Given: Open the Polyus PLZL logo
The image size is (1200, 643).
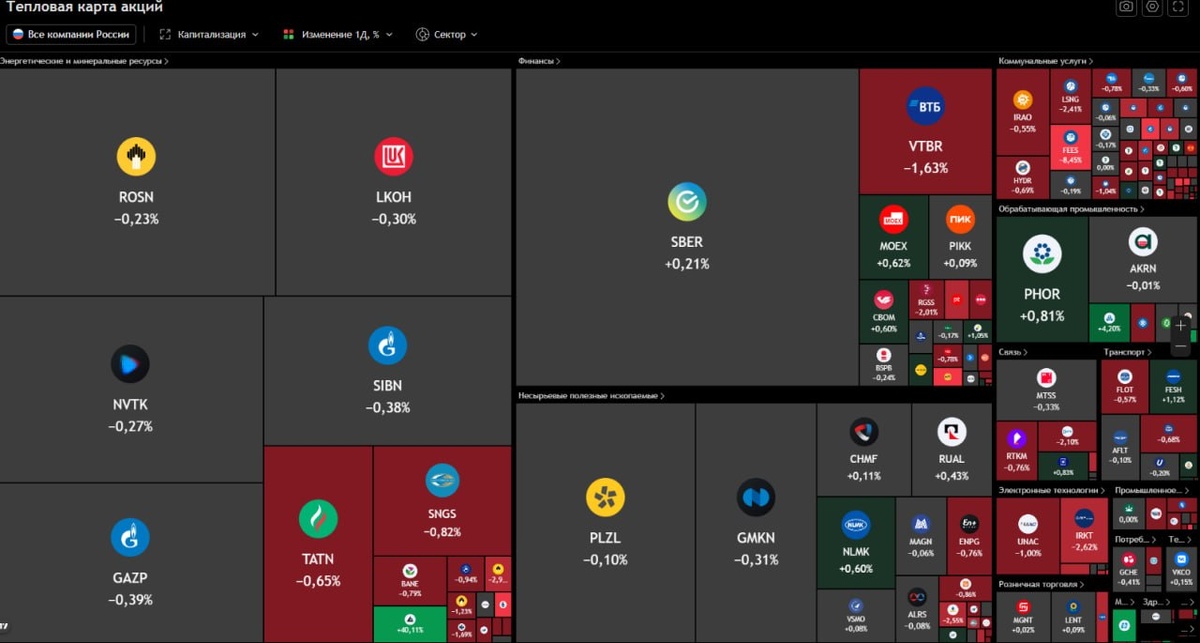Looking at the screenshot, I should tap(605, 497).
